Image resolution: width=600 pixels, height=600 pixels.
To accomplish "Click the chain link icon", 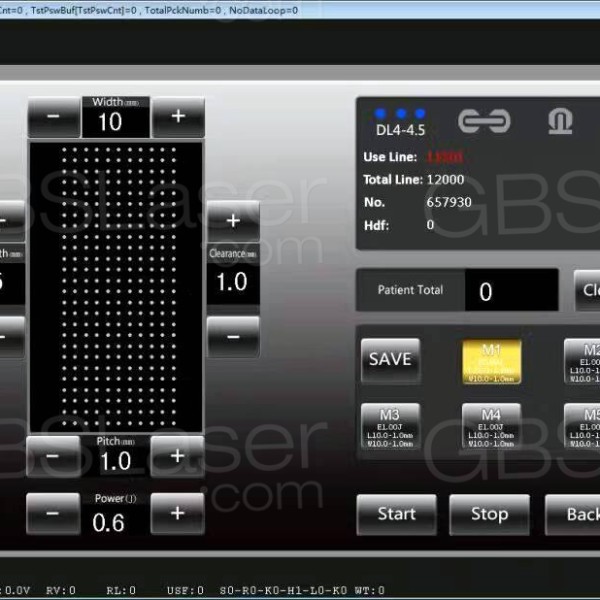I will pyautogui.click(x=483, y=121).
